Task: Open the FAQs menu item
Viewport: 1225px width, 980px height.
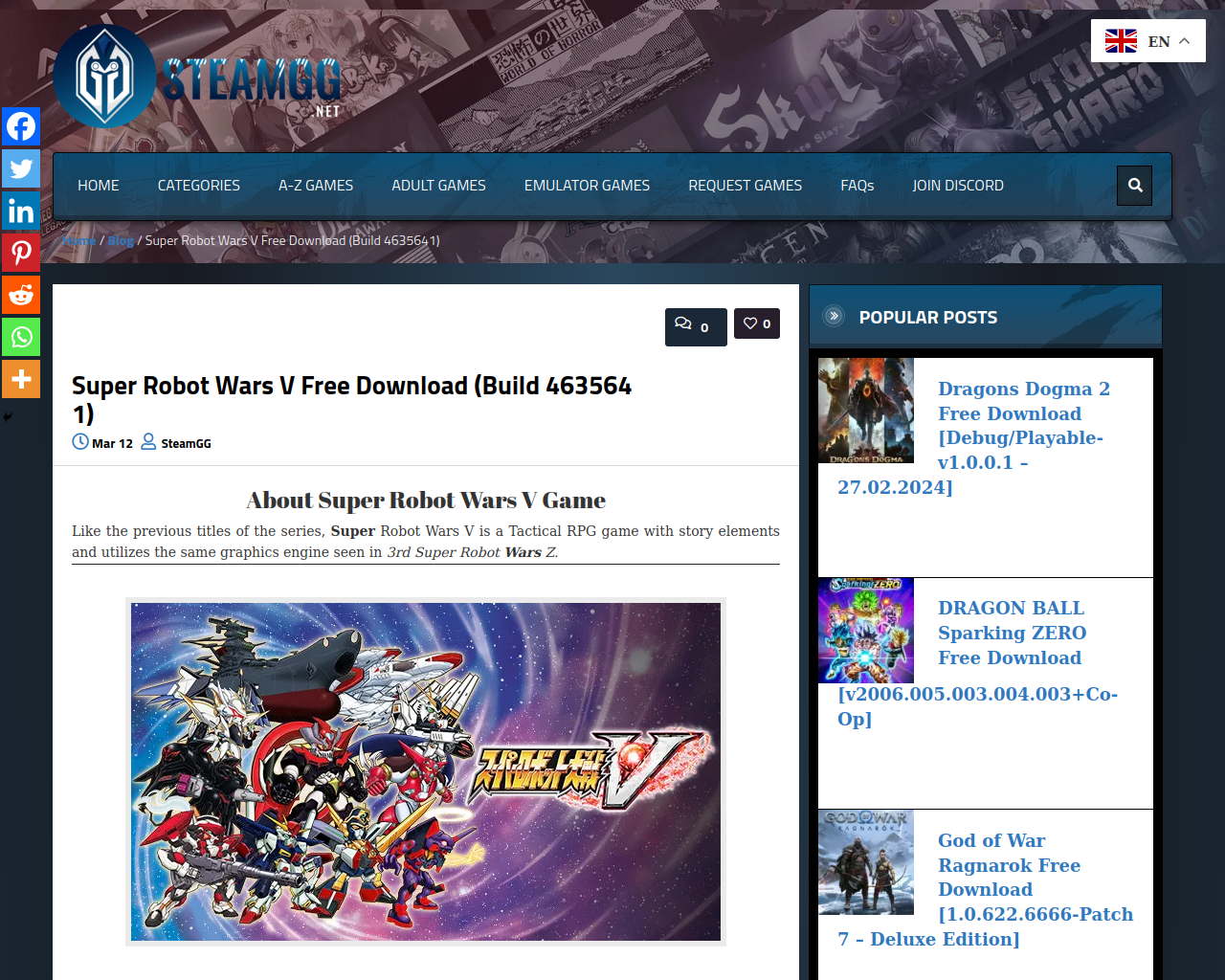Action: point(857,186)
